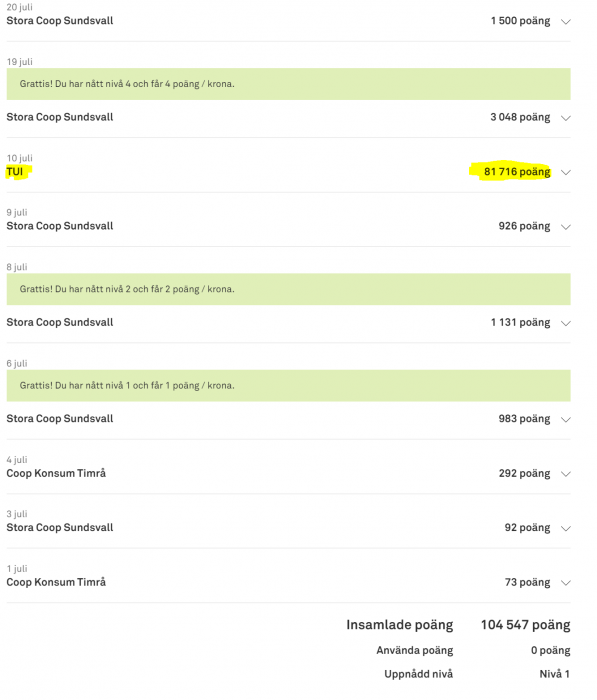Image resolution: width=597 pixels, height=700 pixels.
Task: Open Stora Coop Sundsvall entry from 20 juli
Action: pos(60,21)
